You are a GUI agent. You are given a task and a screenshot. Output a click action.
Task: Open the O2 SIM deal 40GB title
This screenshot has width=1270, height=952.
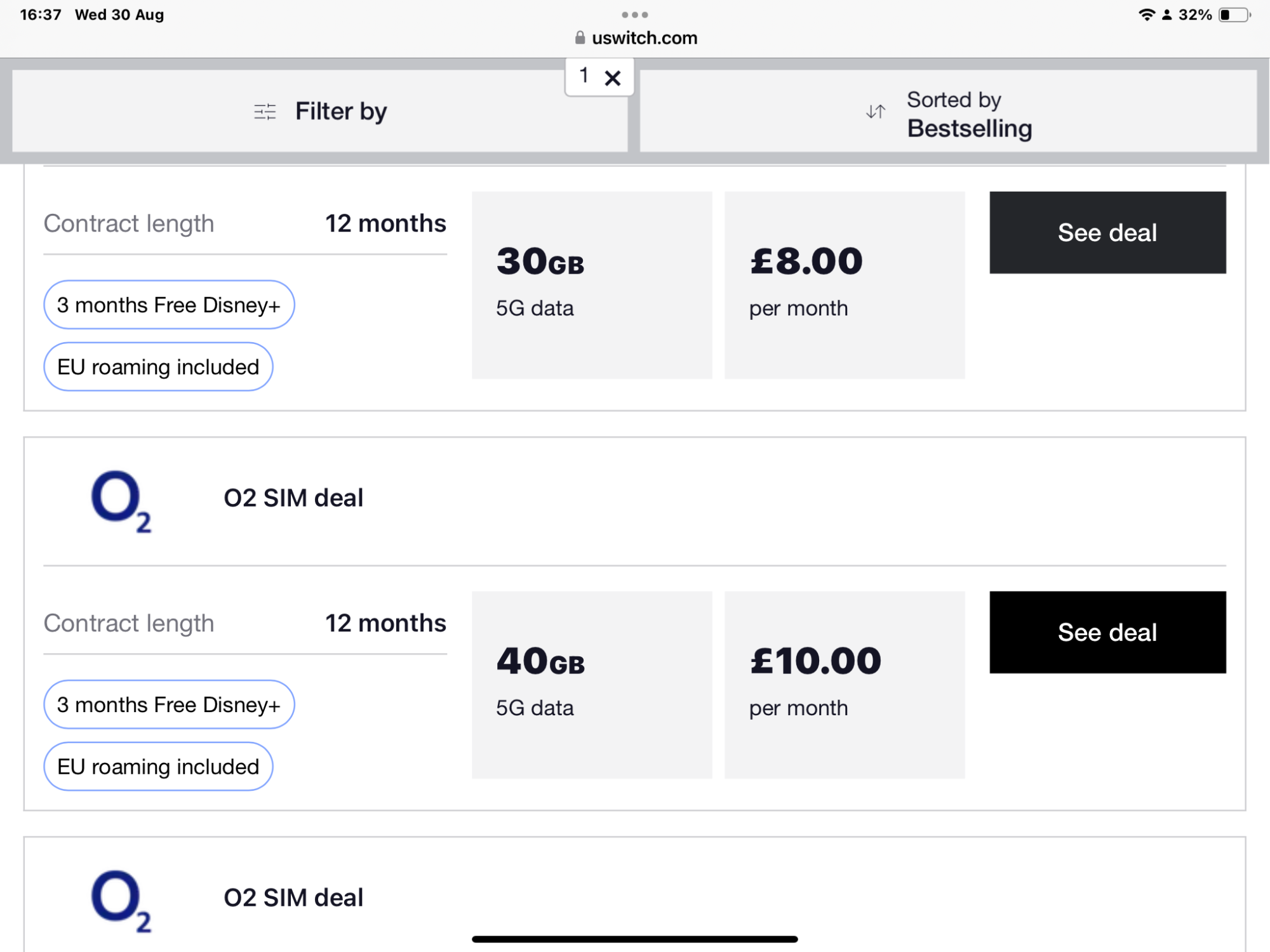click(293, 498)
